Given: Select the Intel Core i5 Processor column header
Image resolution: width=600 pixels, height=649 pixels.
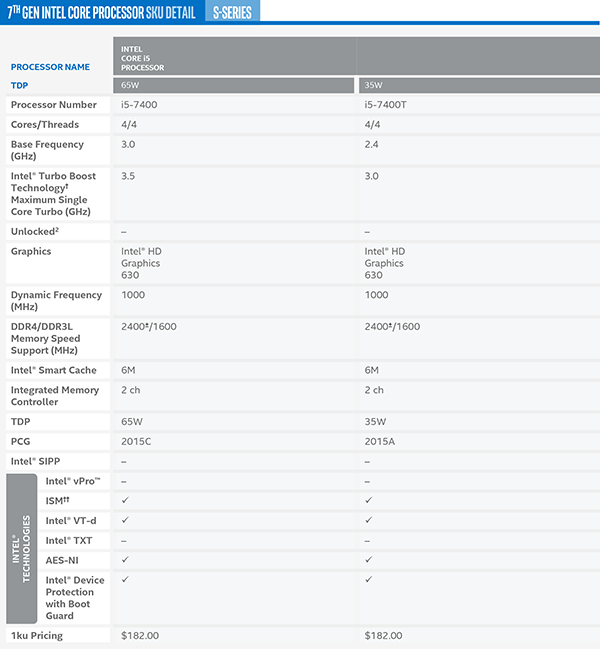Looking at the screenshot, I should (x=143, y=58).
